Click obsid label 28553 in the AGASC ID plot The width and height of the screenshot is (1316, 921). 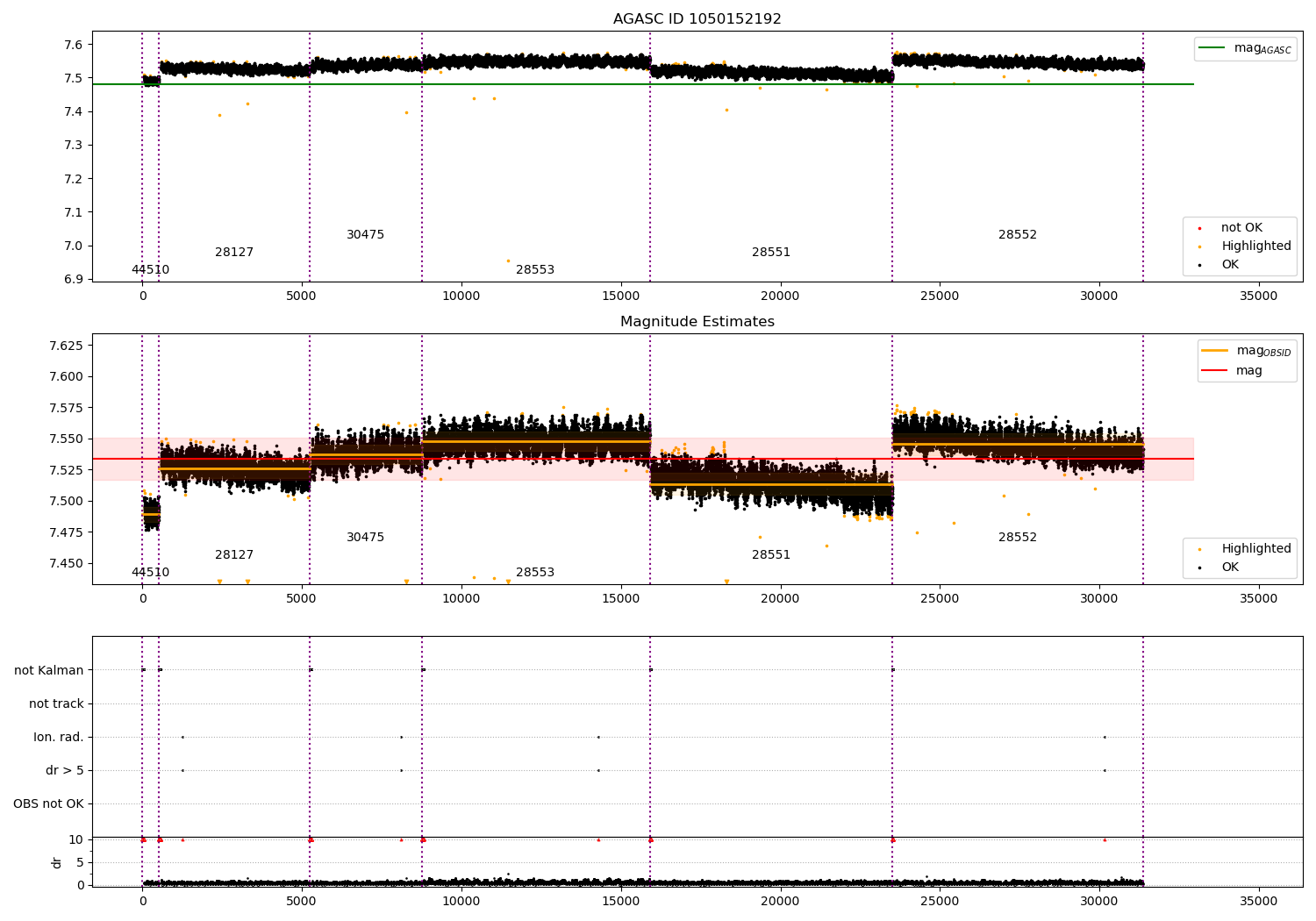(x=535, y=270)
